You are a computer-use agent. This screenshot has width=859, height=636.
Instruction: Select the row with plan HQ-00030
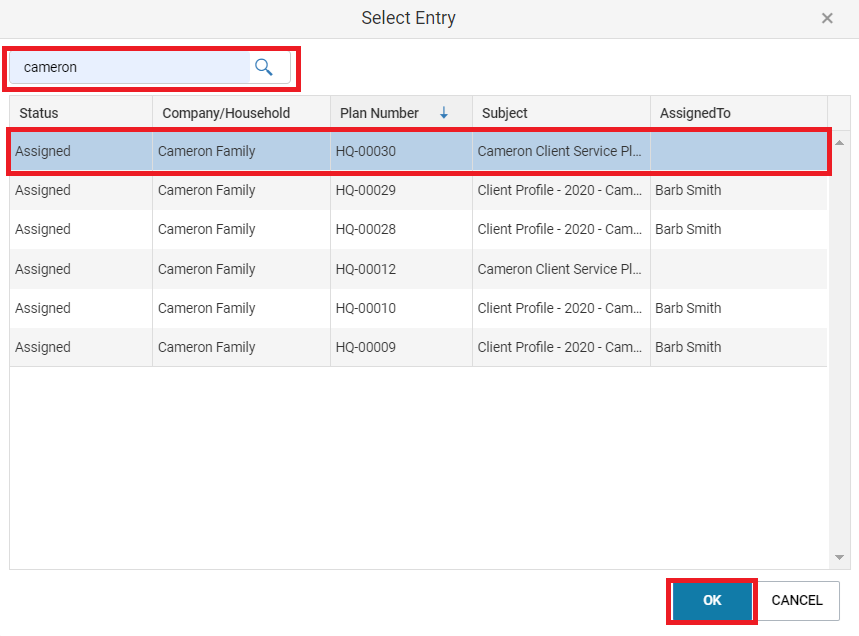(419, 151)
